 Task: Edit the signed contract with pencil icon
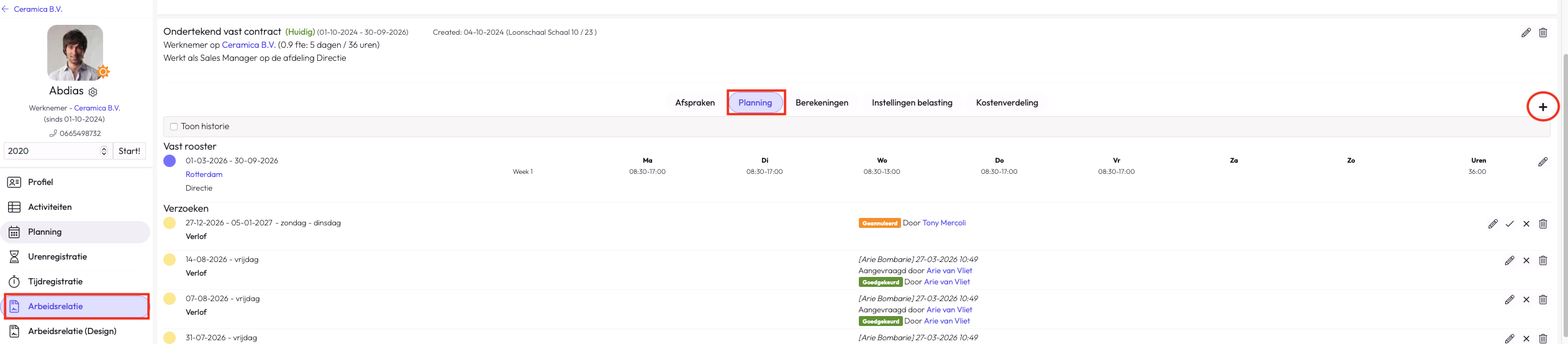coord(1526,33)
